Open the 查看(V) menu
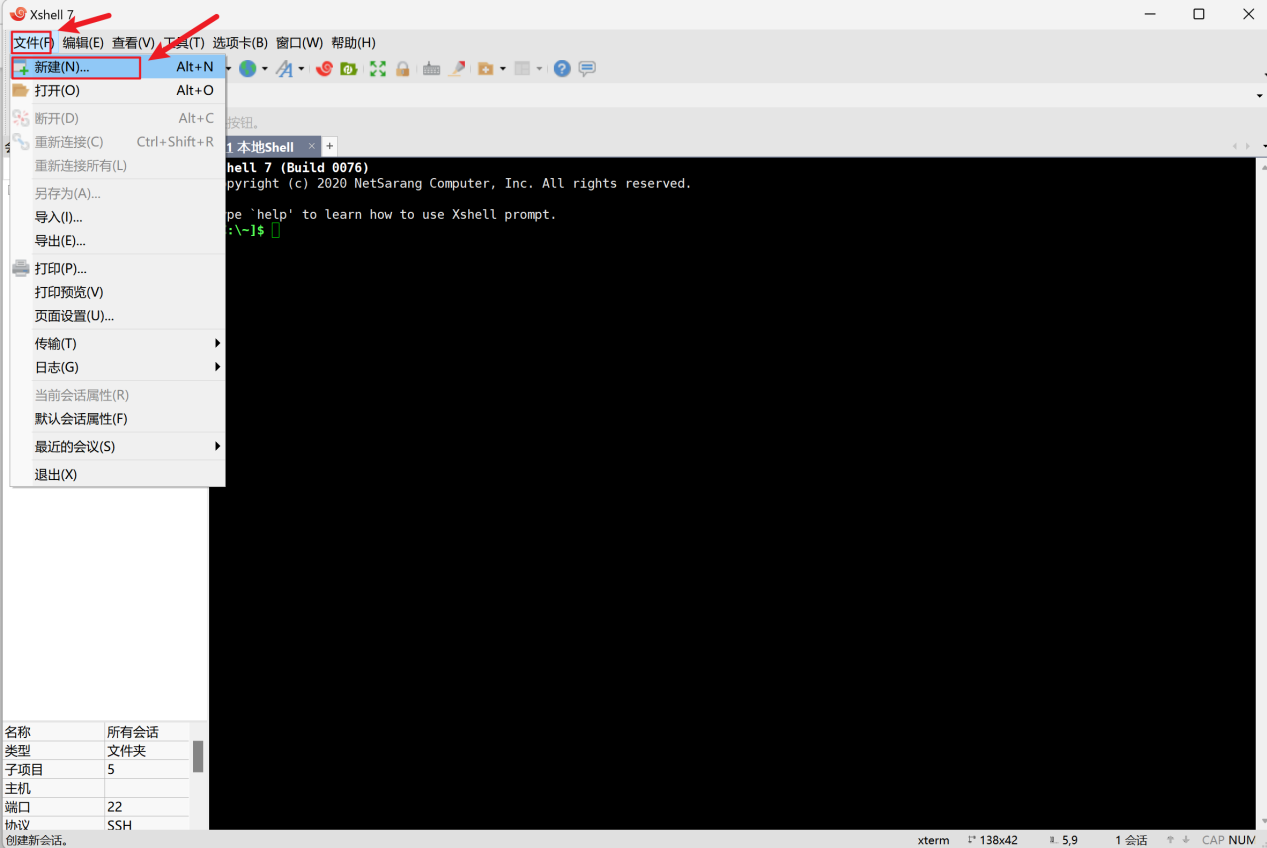This screenshot has width=1267, height=848. (133, 42)
